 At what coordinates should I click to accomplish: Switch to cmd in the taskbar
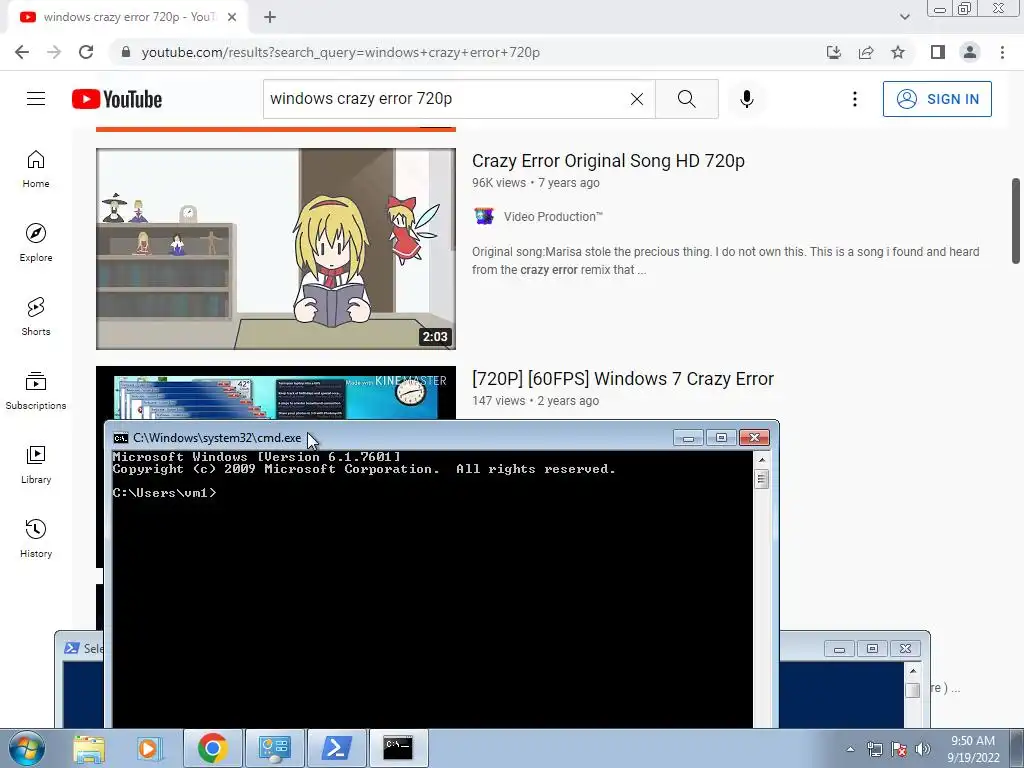click(398, 748)
